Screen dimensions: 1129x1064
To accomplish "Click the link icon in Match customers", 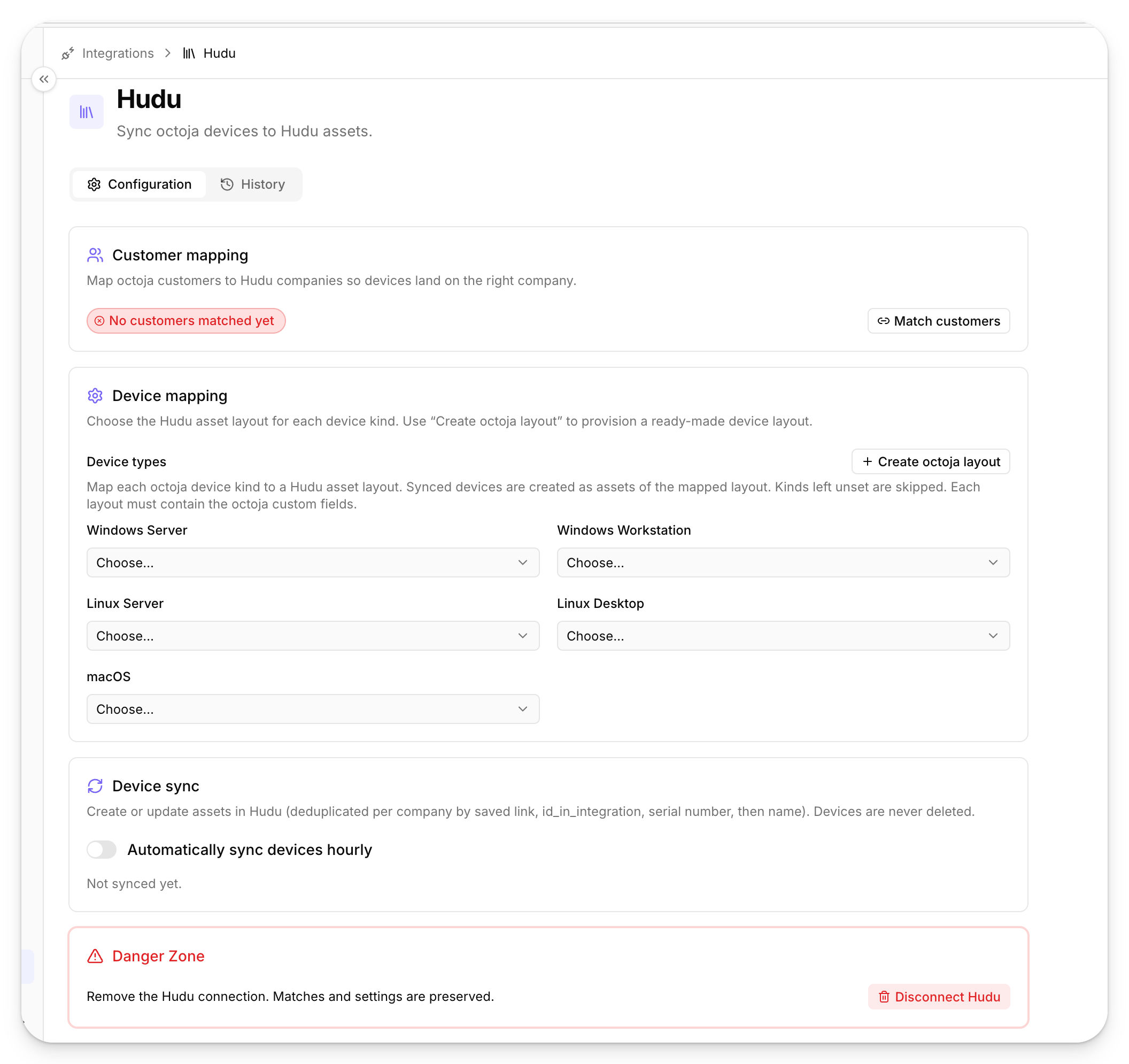I will pyautogui.click(x=884, y=321).
